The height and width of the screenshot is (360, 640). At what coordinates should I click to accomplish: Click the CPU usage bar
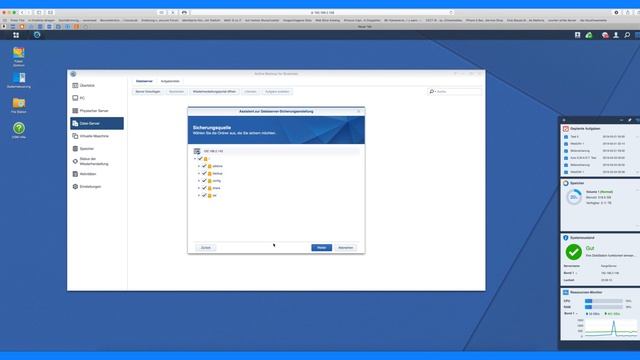(604, 301)
